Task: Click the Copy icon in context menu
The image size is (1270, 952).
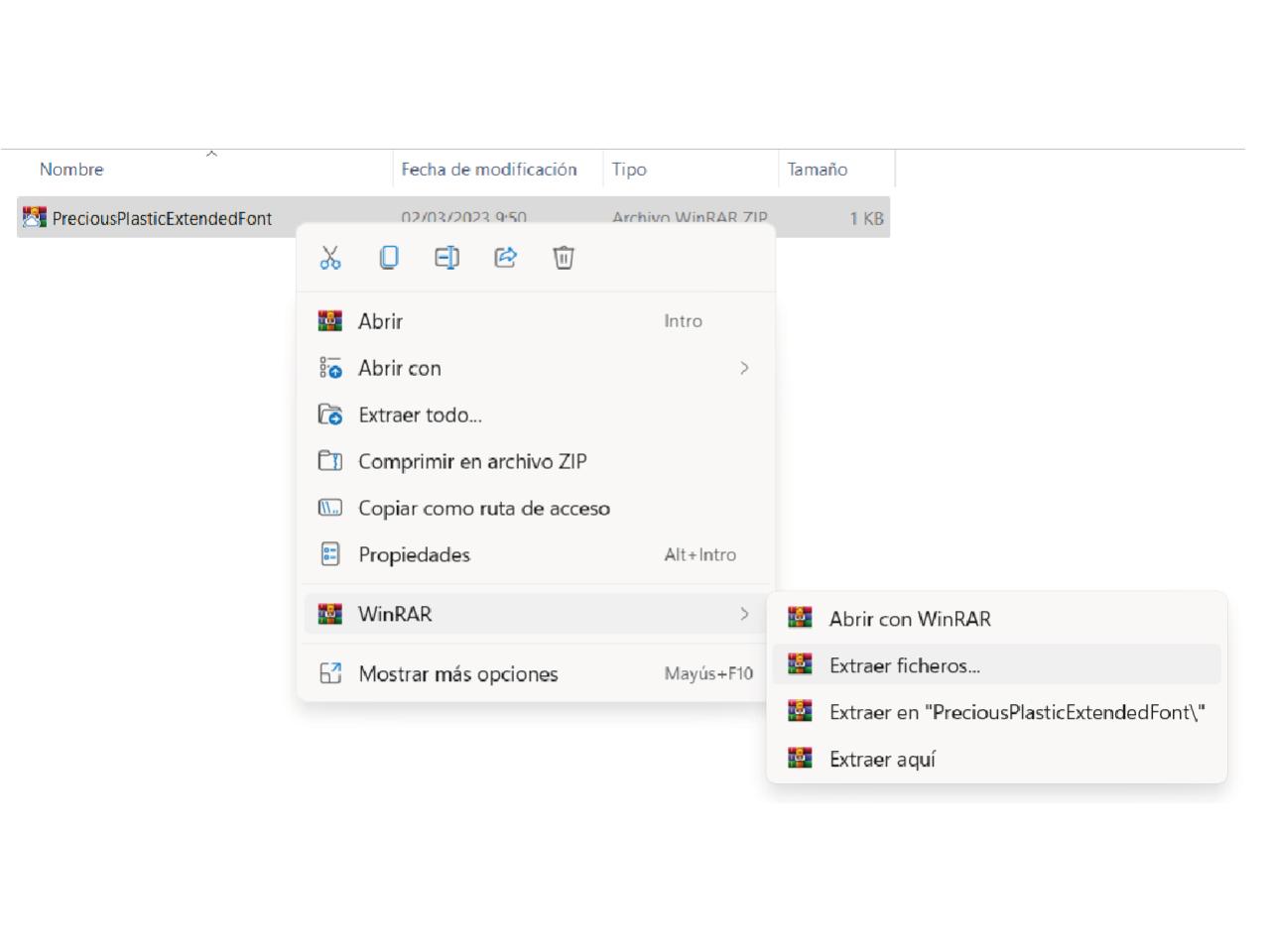Action: click(389, 258)
